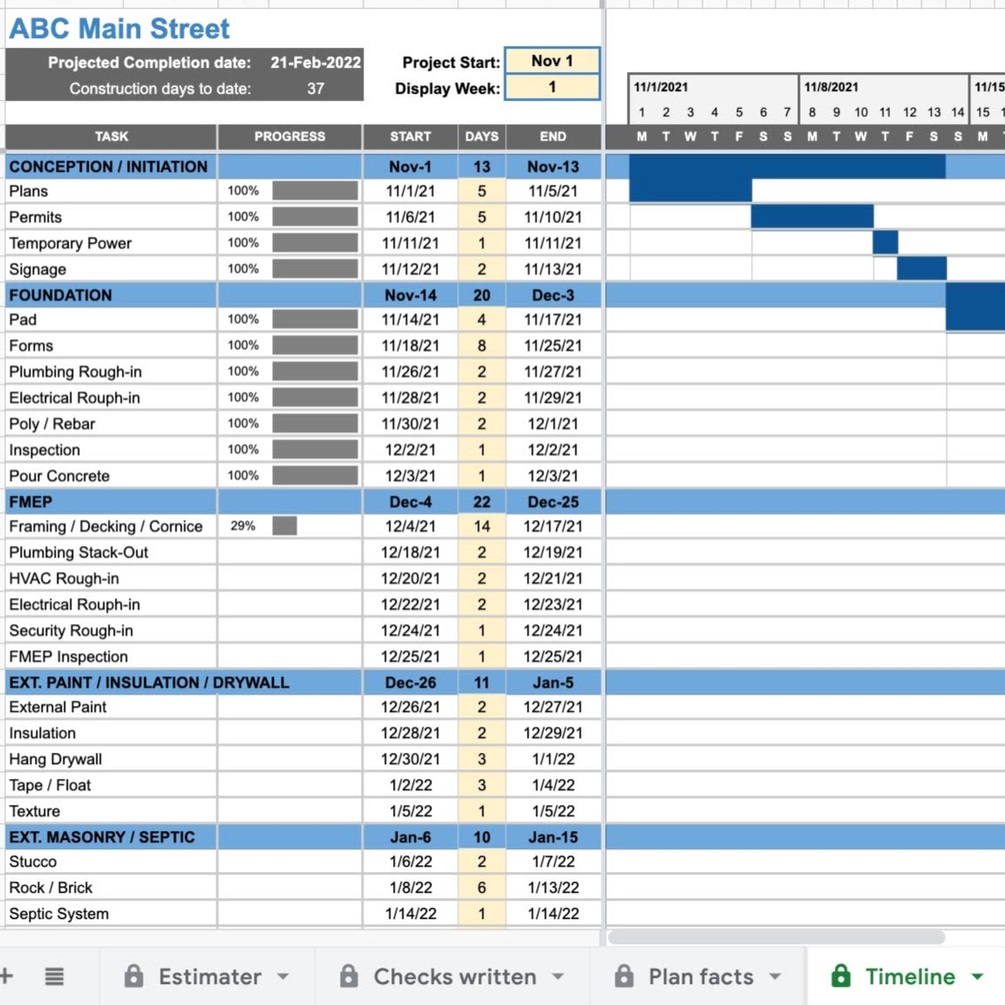Select the FOUNDATION section header cell
Image resolution: width=1005 pixels, height=1005 pixels.
coord(111,295)
